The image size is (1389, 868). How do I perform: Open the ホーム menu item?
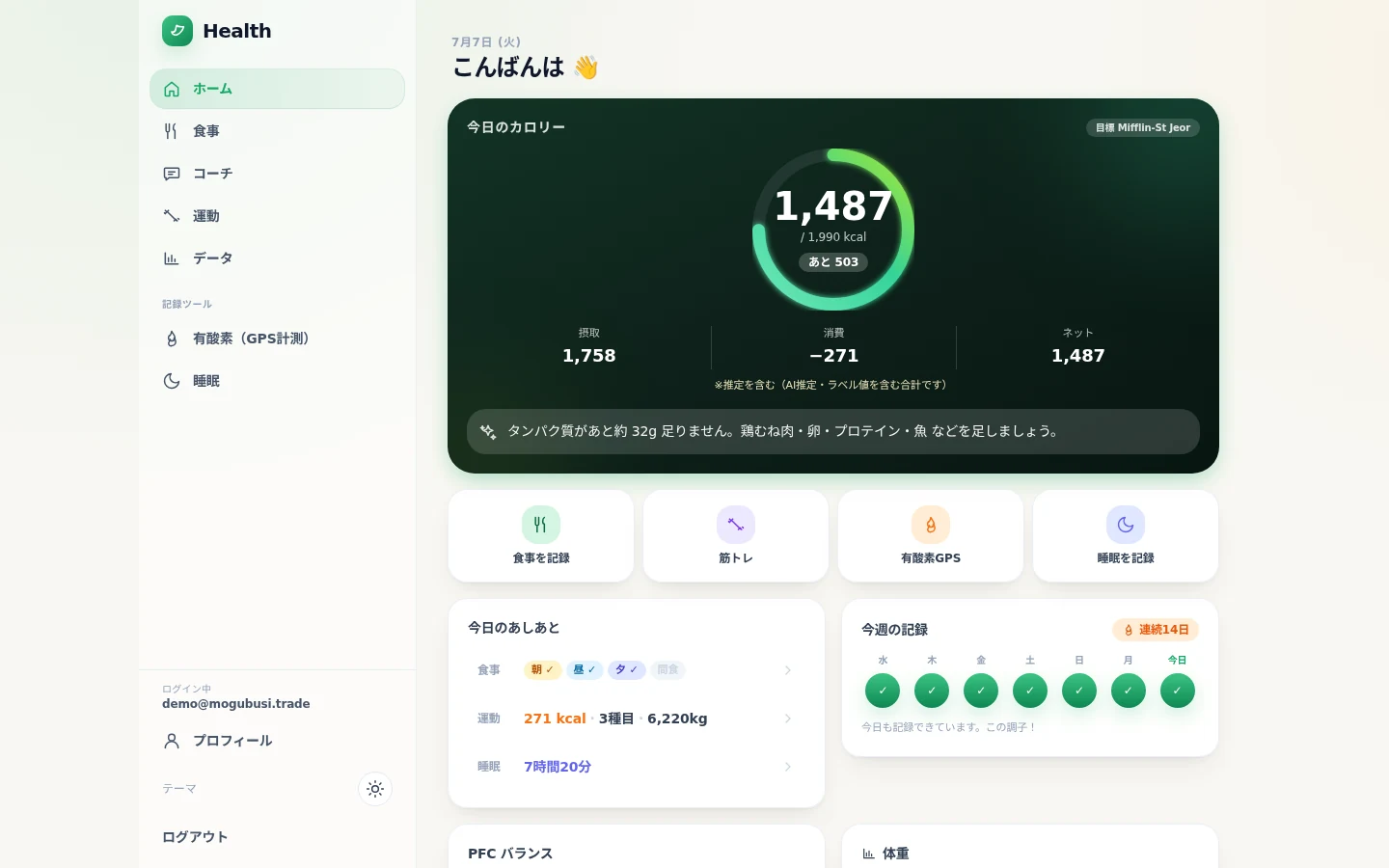277,89
